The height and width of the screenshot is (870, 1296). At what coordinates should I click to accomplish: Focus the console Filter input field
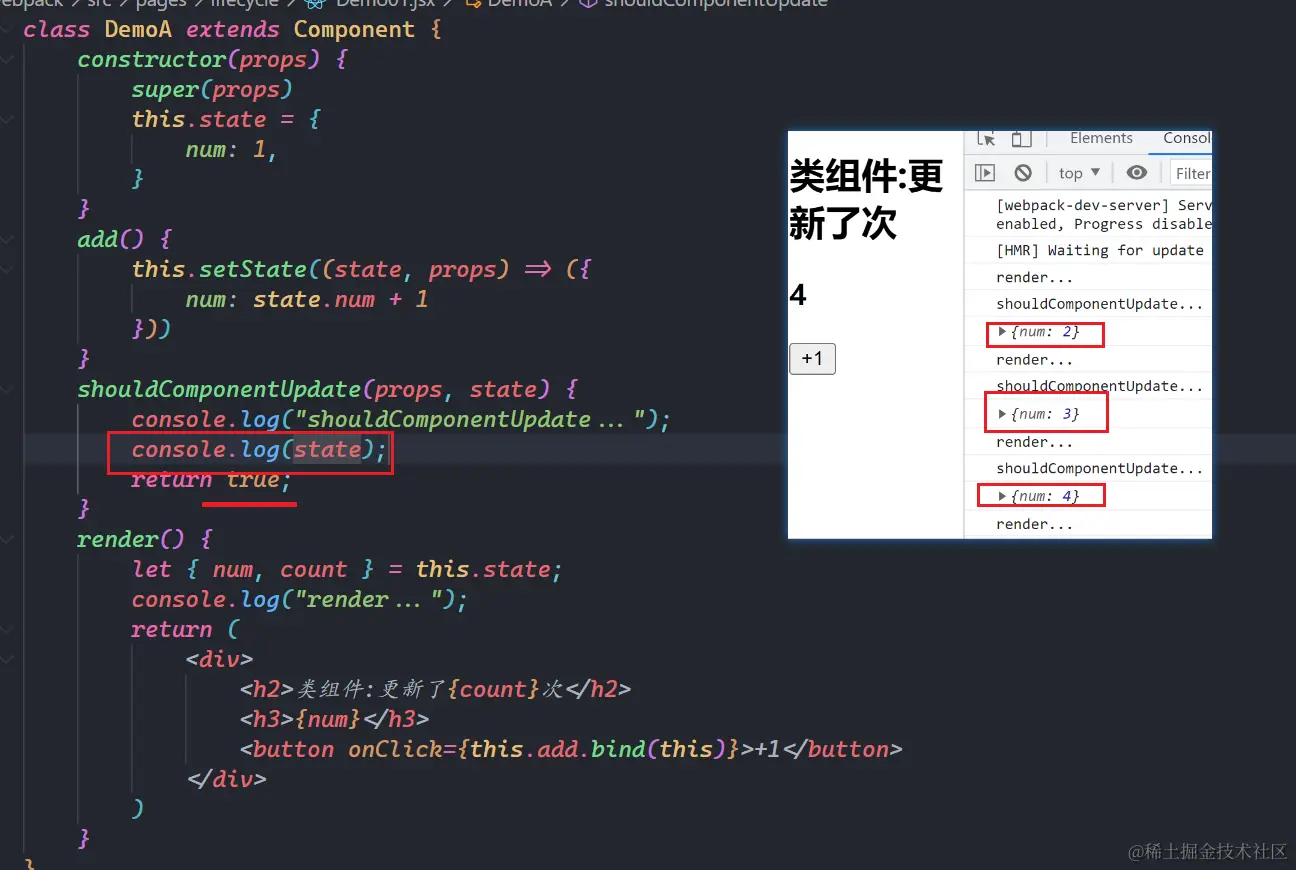click(1192, 173)
